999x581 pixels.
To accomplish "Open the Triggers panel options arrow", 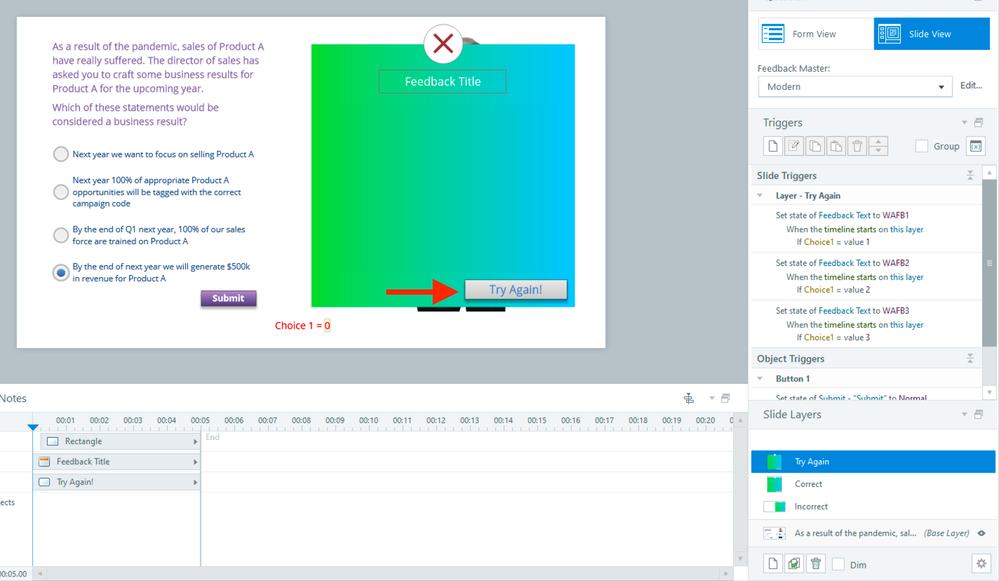I will 964,122.
